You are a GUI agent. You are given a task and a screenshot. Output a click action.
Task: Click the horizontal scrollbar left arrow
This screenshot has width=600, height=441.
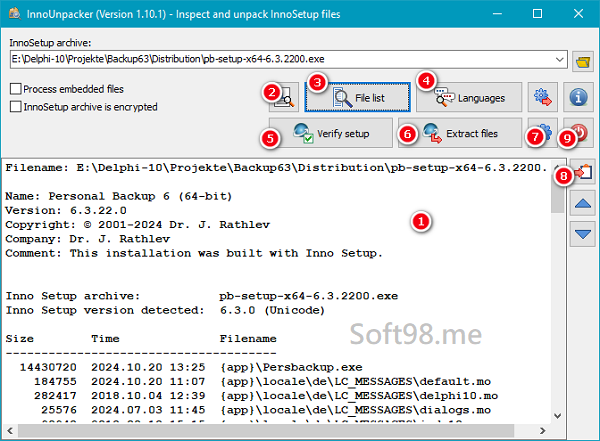tap(10, 431)
